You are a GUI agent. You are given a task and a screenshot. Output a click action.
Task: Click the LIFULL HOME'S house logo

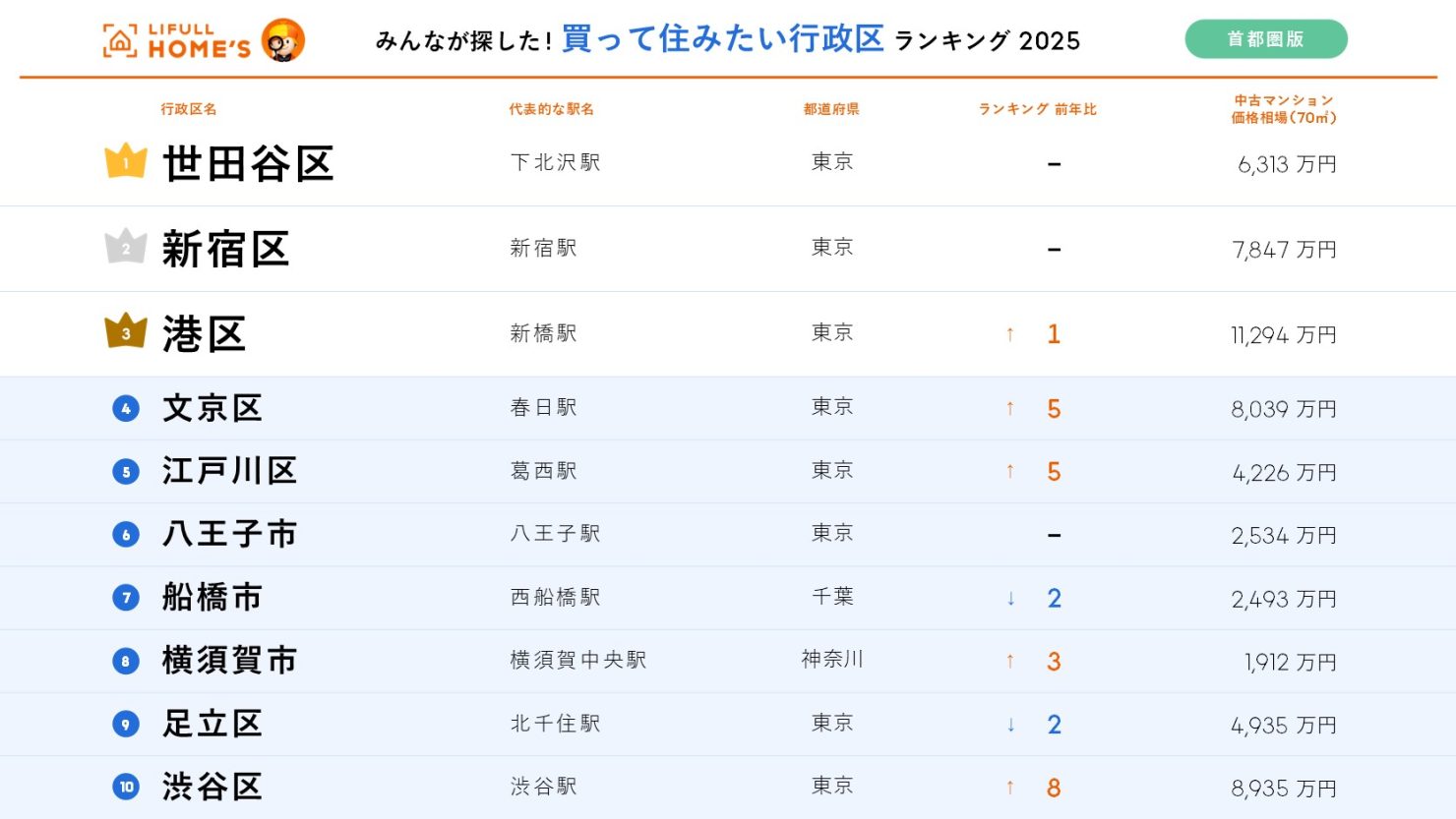tap(118, 39)
